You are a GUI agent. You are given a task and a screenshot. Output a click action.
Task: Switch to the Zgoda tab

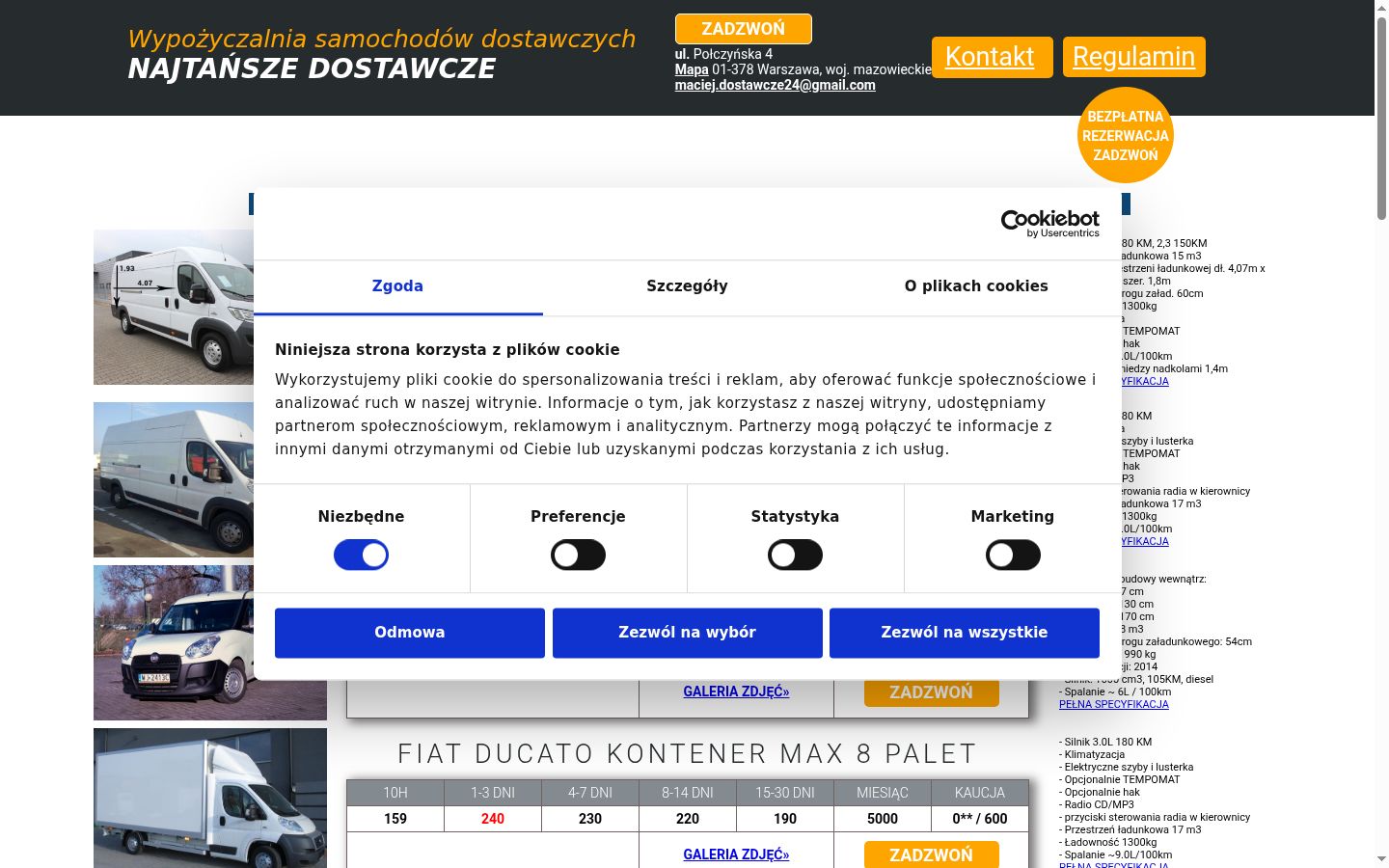397,286
